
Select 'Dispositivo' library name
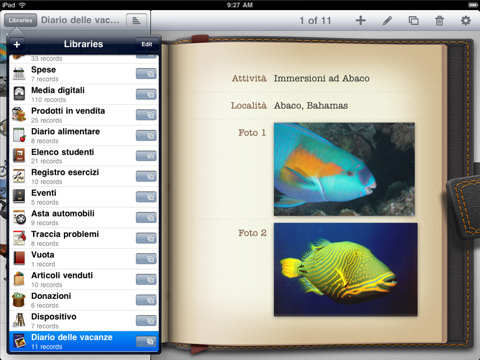pos(54,317)
